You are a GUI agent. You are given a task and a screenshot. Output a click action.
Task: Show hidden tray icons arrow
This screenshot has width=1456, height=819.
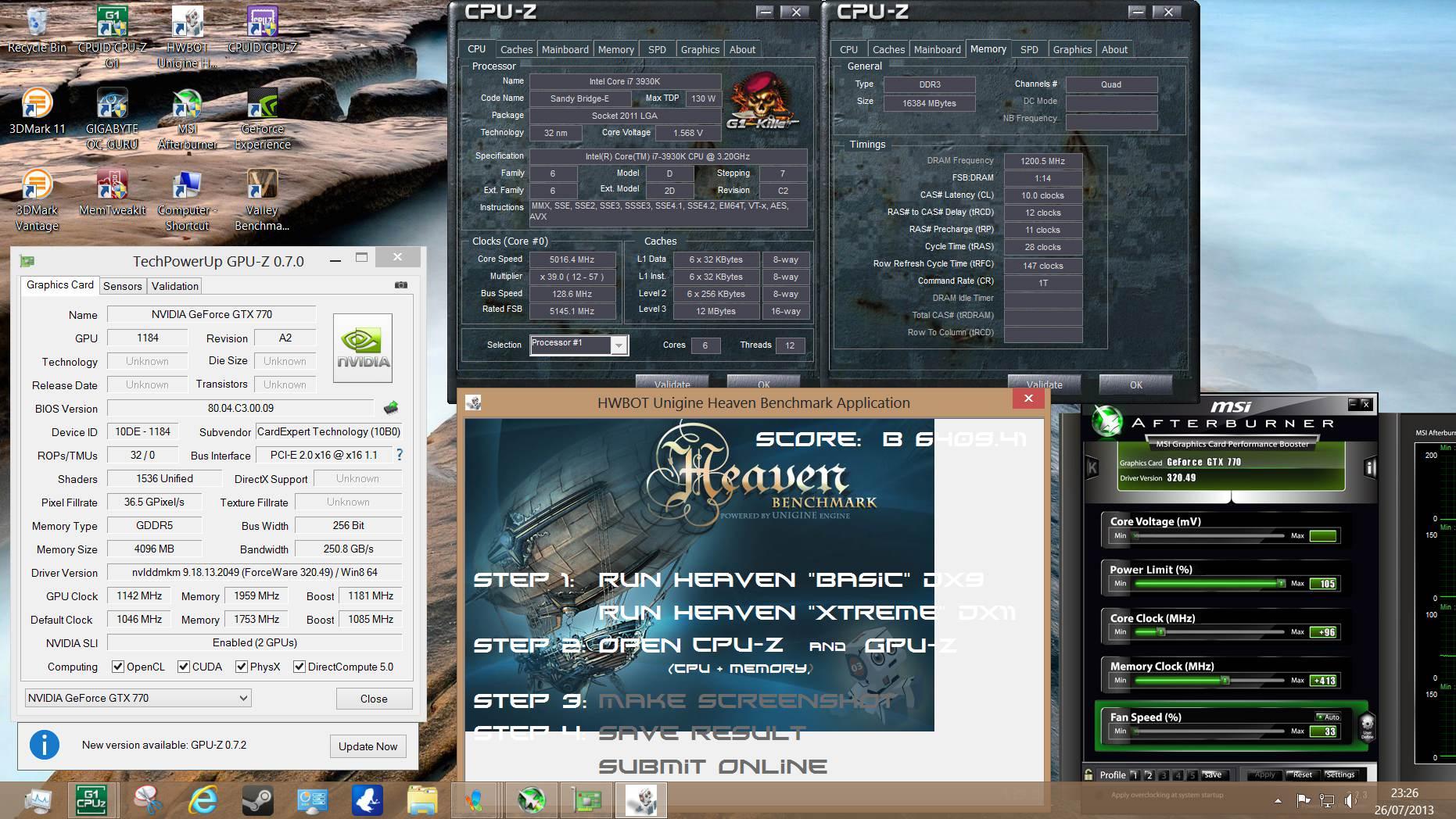(1278, 800)
